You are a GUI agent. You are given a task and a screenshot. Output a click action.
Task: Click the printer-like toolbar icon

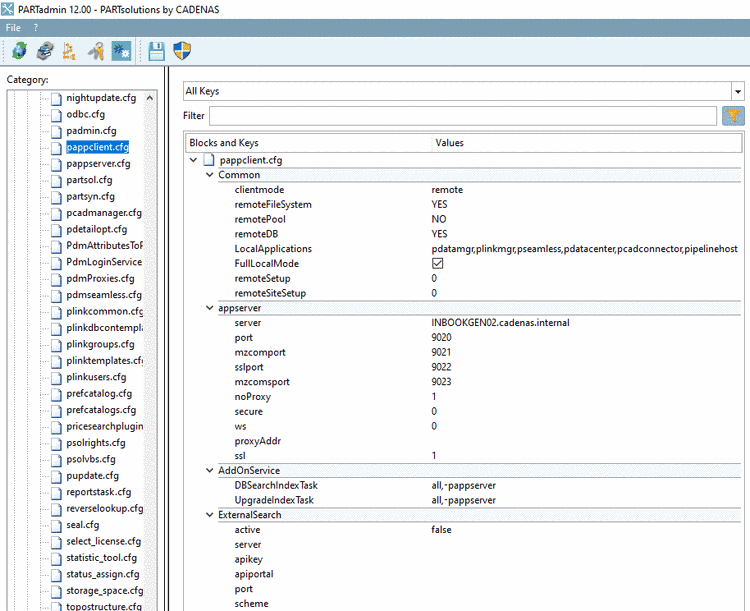pyautogui.click(x=45, y=51)
